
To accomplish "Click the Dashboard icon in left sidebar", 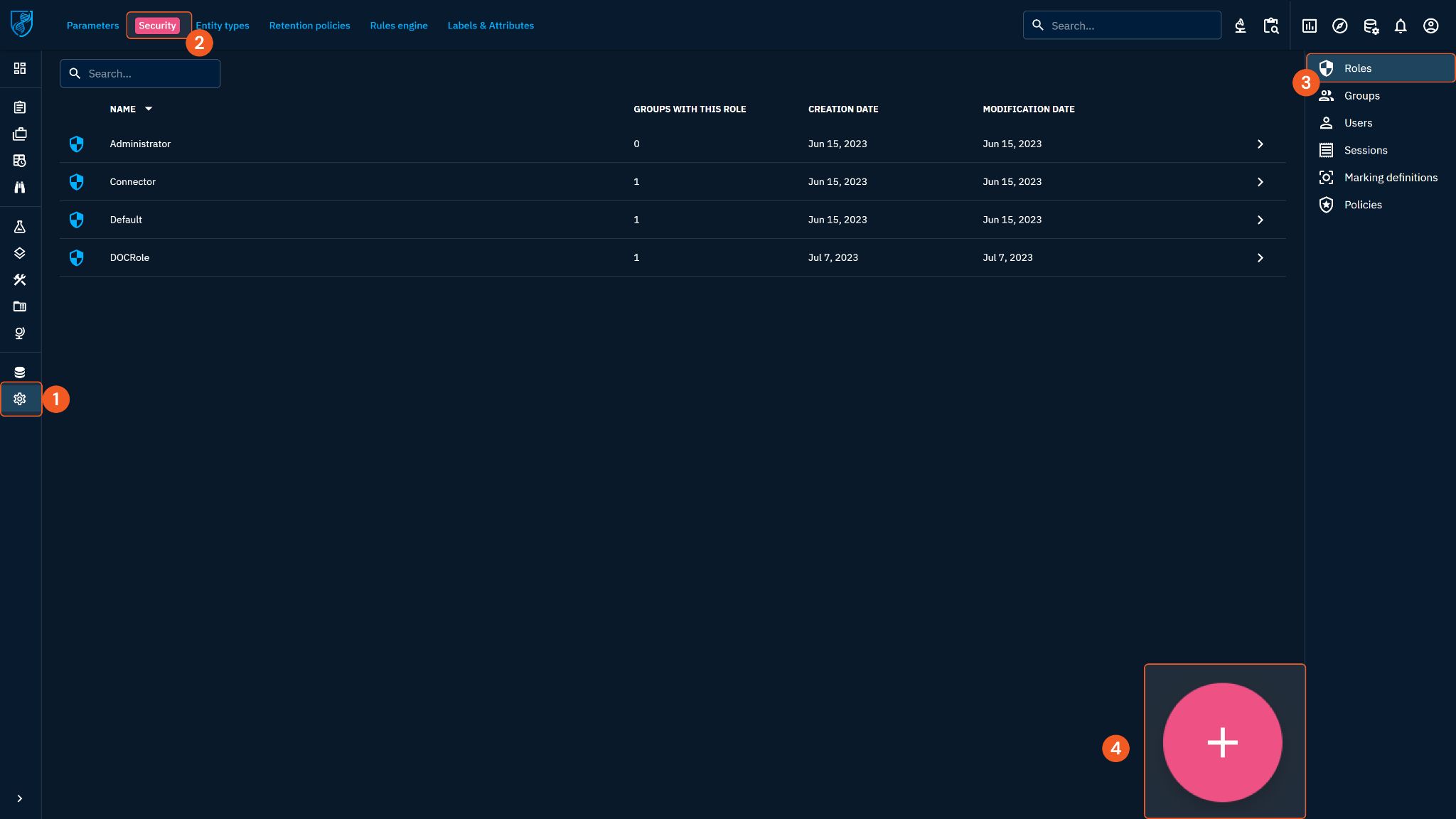I will pos(20,68).
